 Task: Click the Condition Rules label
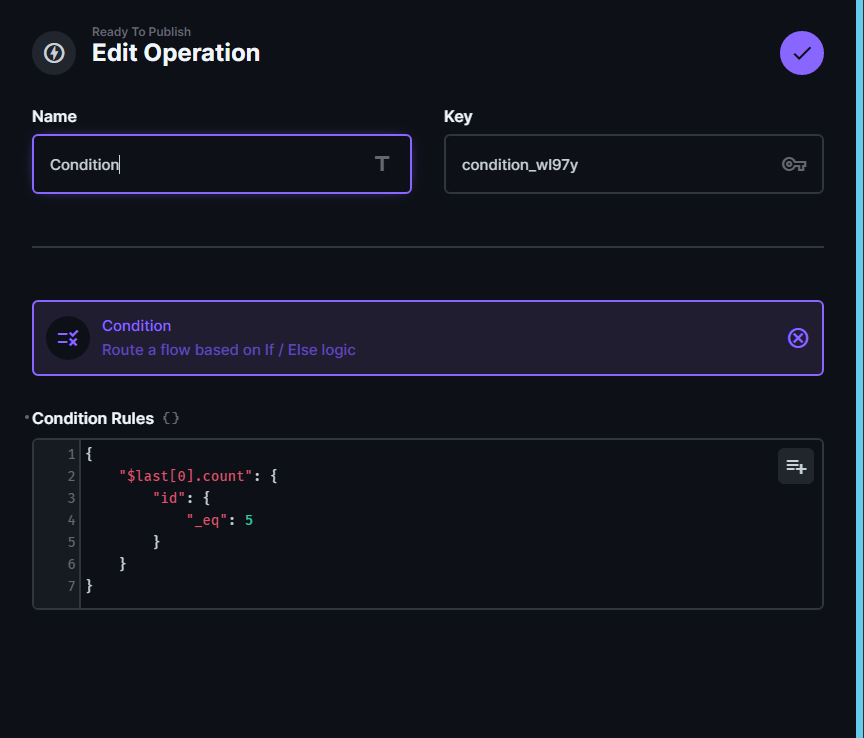[x=93, y=418]
